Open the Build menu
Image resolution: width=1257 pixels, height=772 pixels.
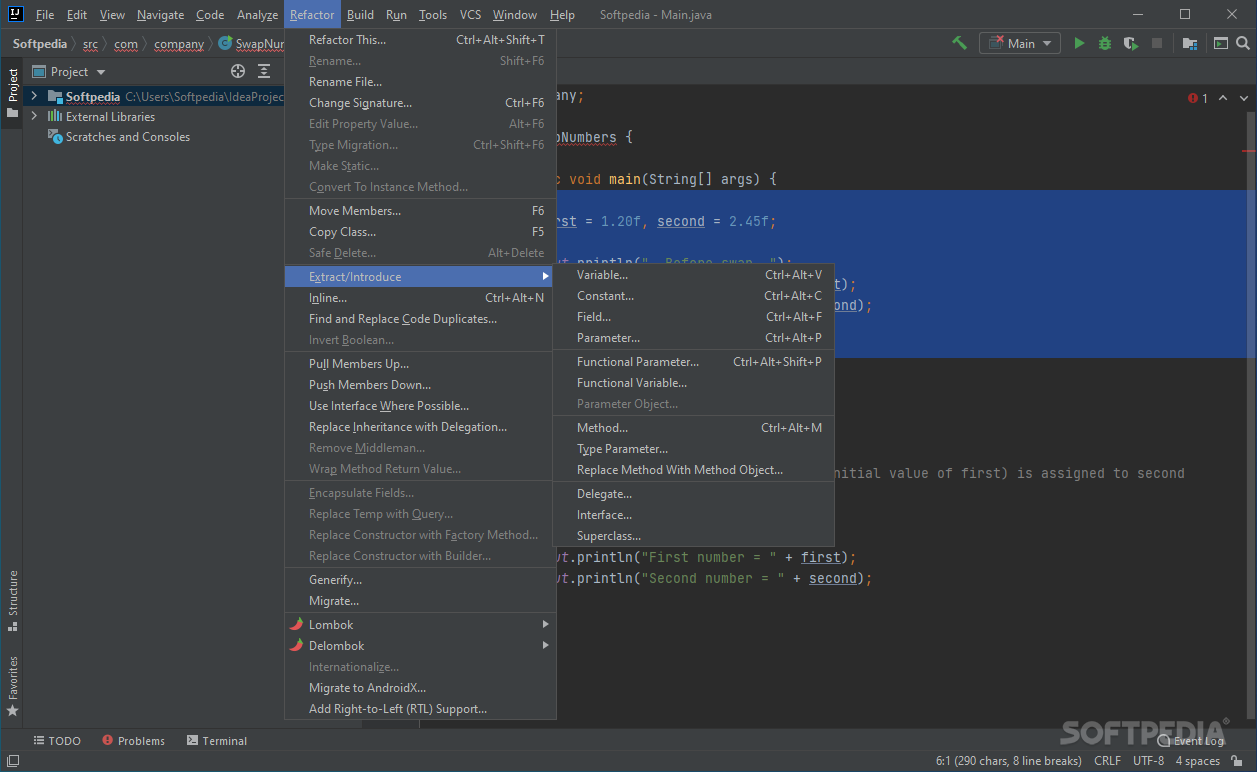click(360, 14)
